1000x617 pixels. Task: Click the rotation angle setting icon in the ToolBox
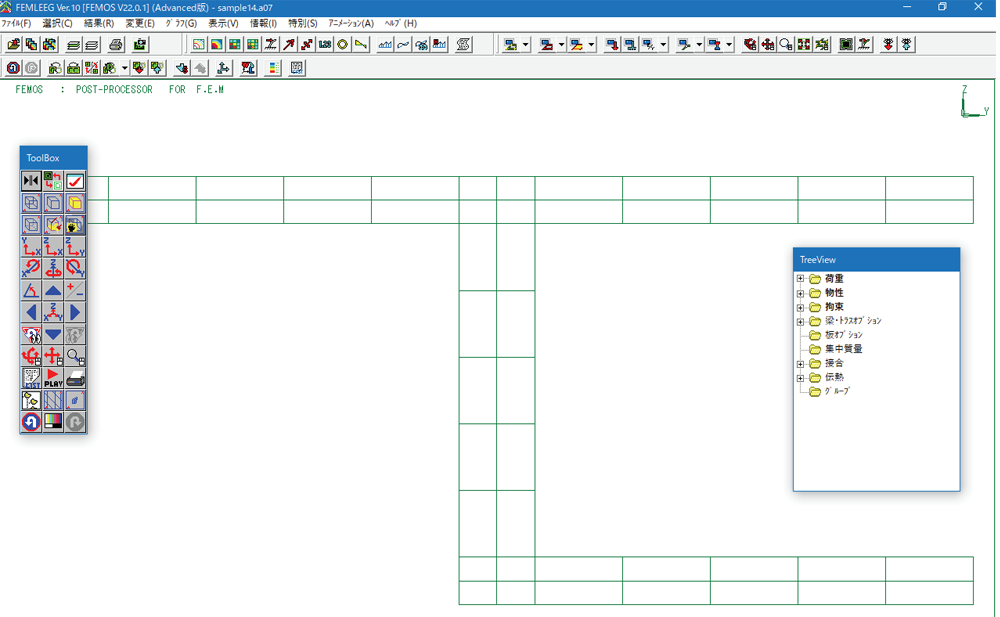pyautogui.click(x=31, y=291)
